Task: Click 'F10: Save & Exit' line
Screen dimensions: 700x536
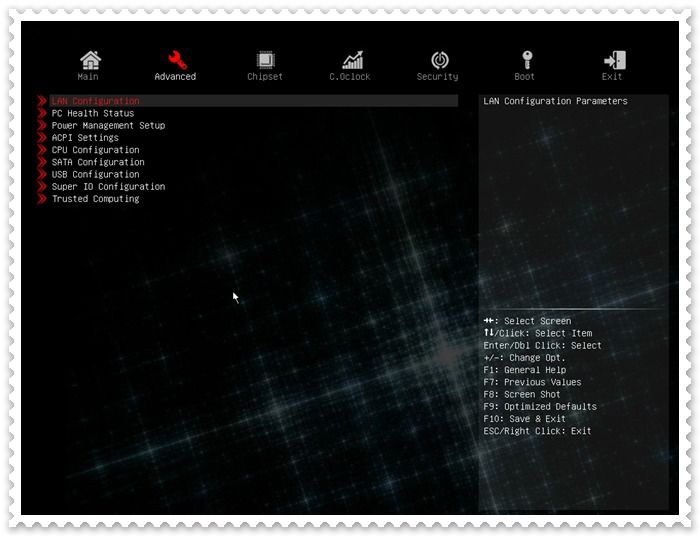Action: [525, 419]
